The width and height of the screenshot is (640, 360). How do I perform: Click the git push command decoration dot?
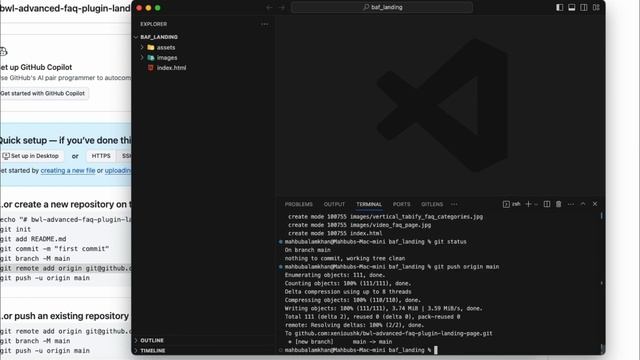[281, 267]
